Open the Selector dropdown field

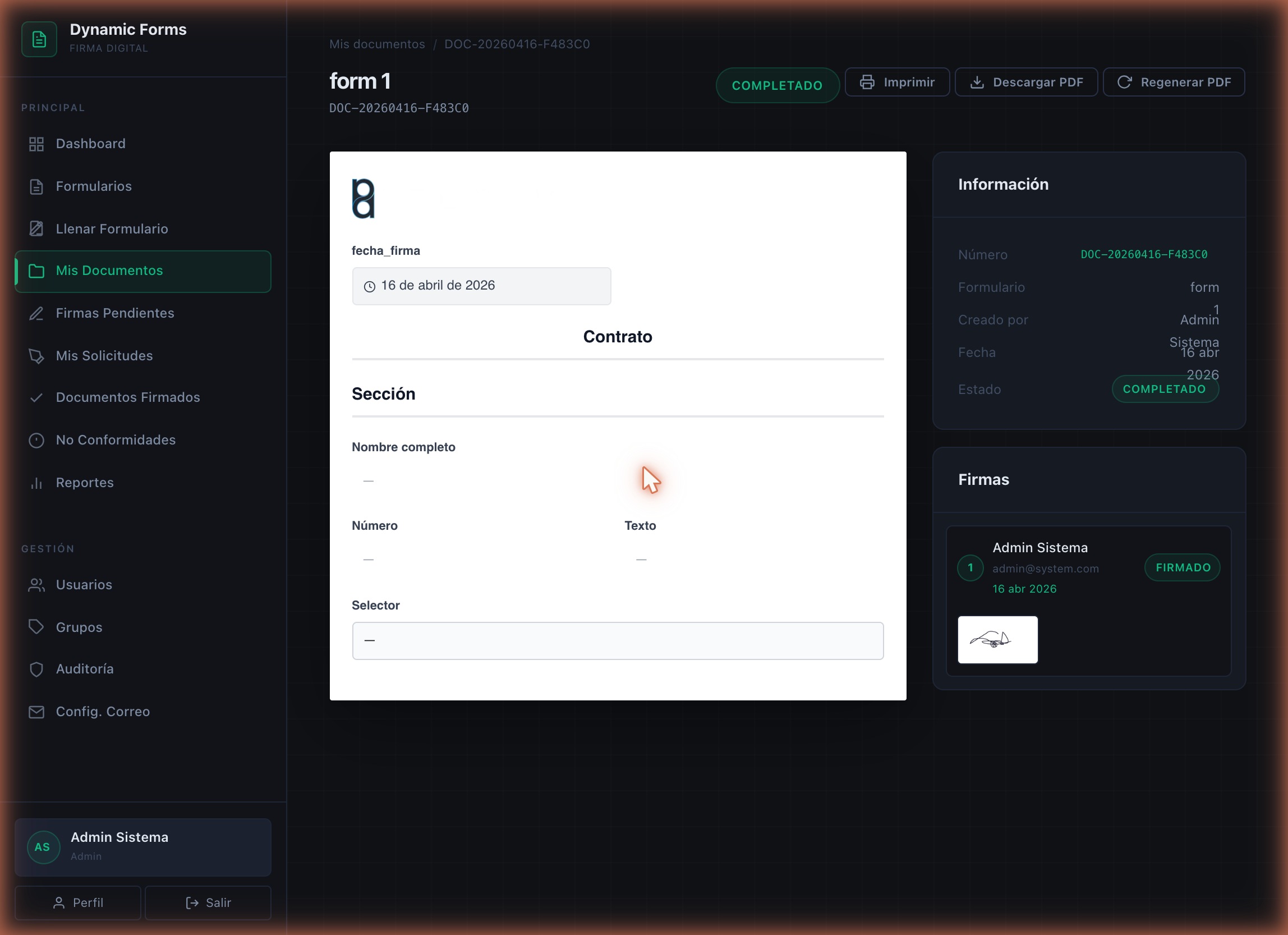pyautogui.click(x=617, y=641)
